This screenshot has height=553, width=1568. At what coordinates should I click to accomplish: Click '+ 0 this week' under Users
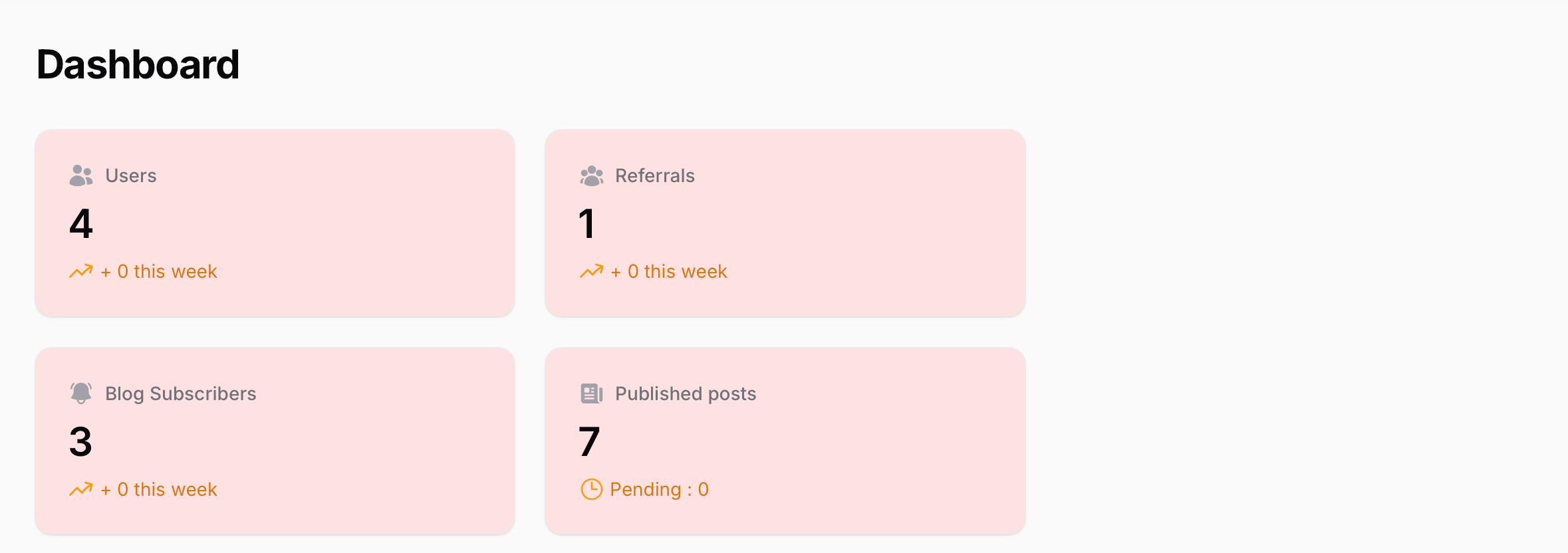(158, 271)
